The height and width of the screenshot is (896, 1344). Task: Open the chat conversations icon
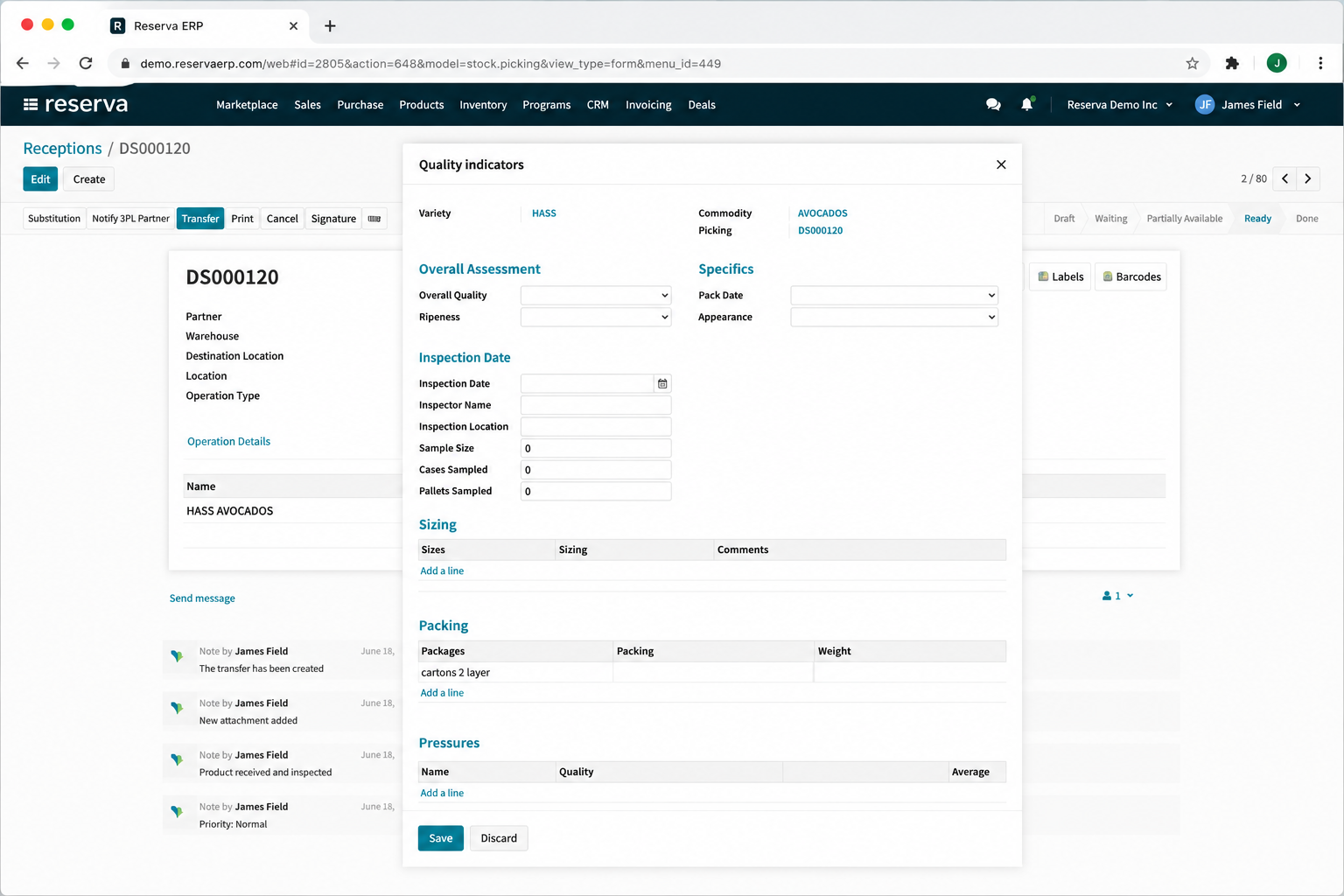(993, 104)
